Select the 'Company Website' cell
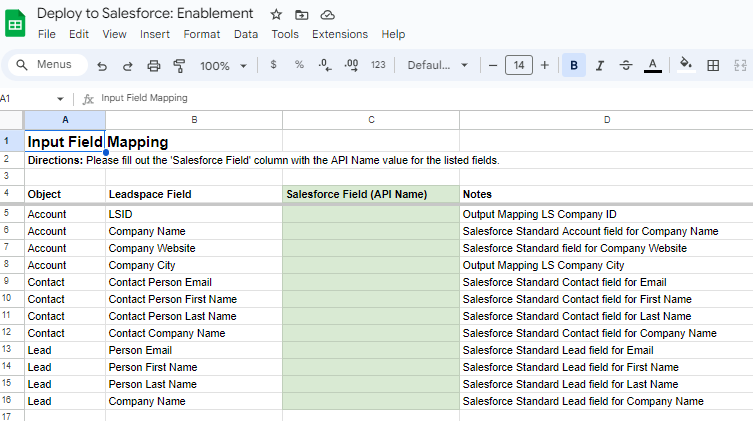The image size is (753, 421). 194,248
